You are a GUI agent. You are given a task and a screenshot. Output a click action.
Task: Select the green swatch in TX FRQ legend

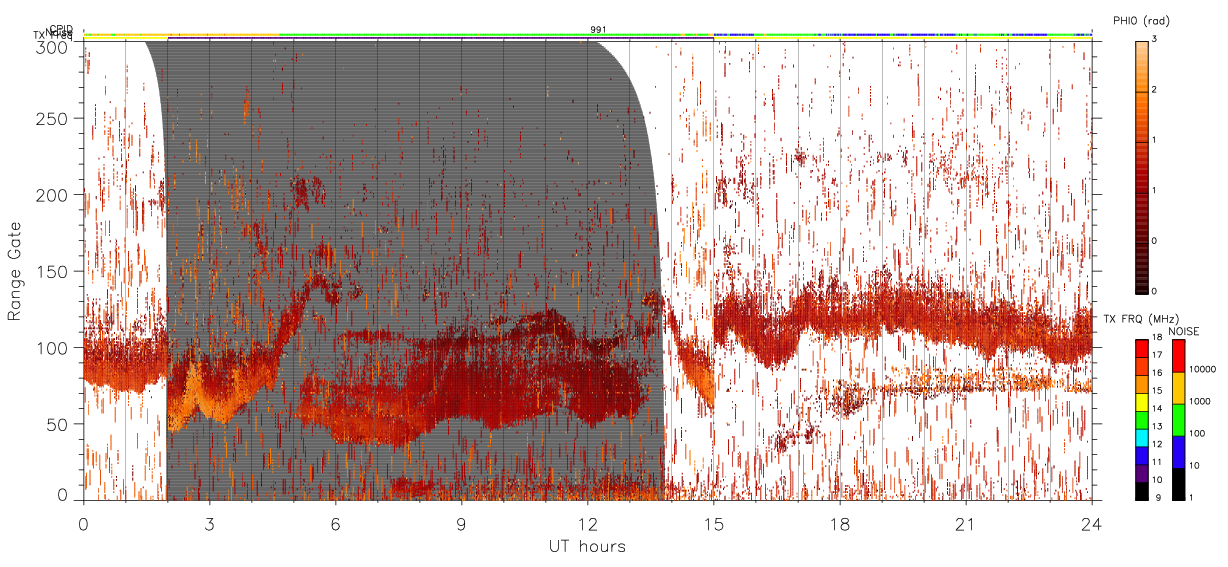(x=1142, y=420)
